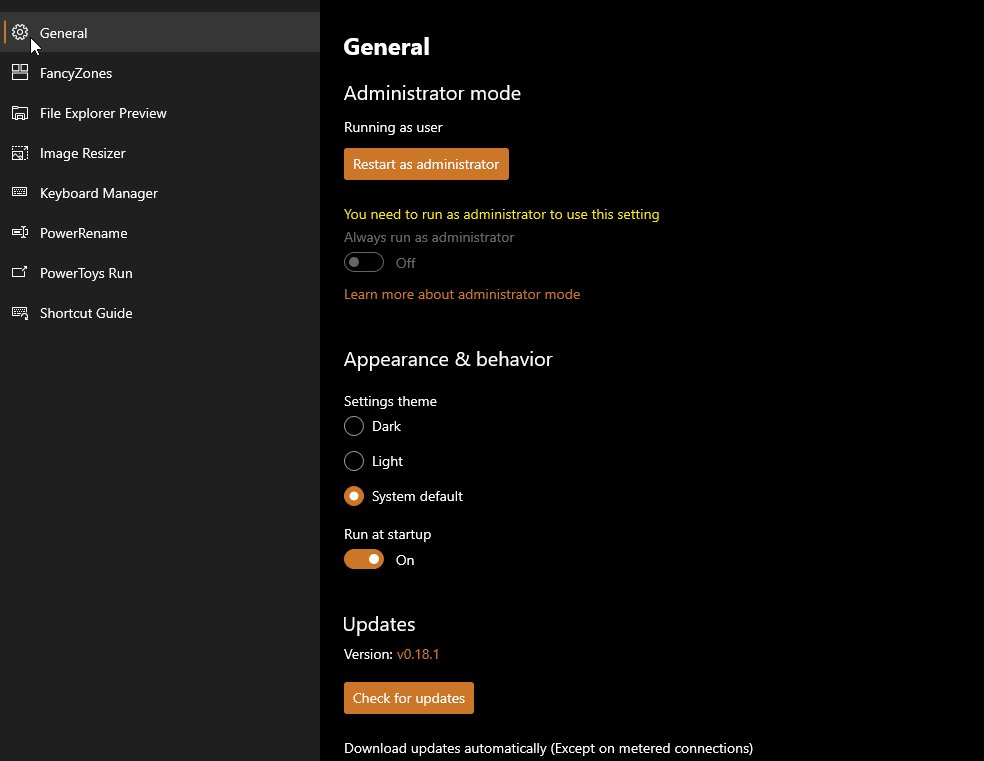Image resolution: width=984 pixels, height=761 pixels.
Task: Select the Dark theme radio button
Action: click(354, 426)
